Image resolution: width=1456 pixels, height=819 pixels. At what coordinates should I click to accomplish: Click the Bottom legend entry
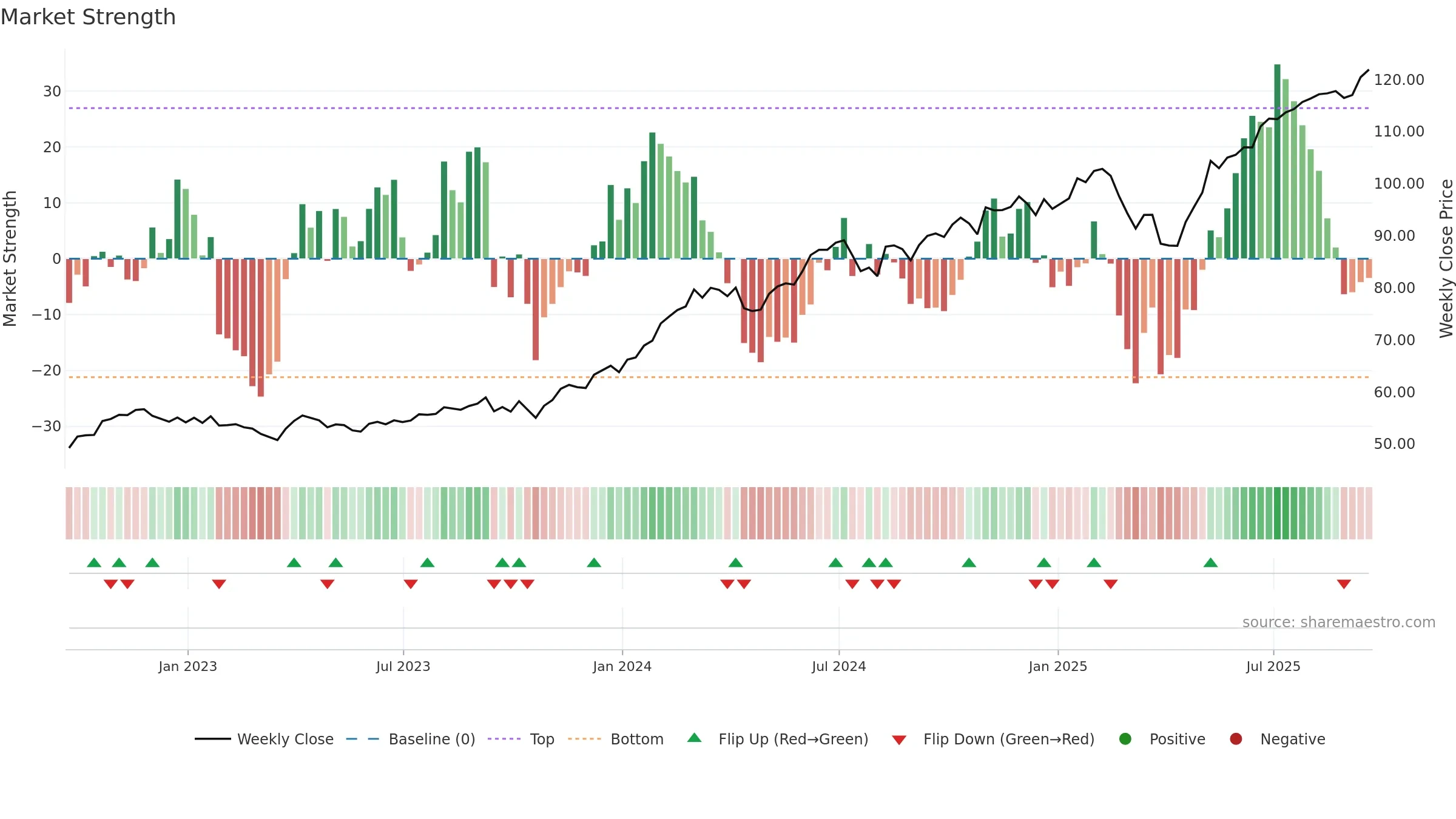pyautogui.click(x=616, y=739)
